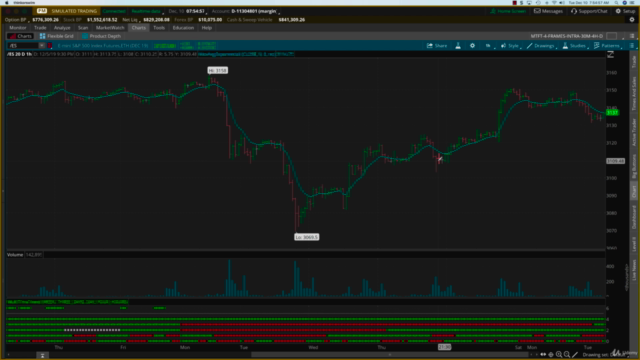Open the Setup gear menu
Image resolution: width=640 pixels, height=360 pixels.
625,11
